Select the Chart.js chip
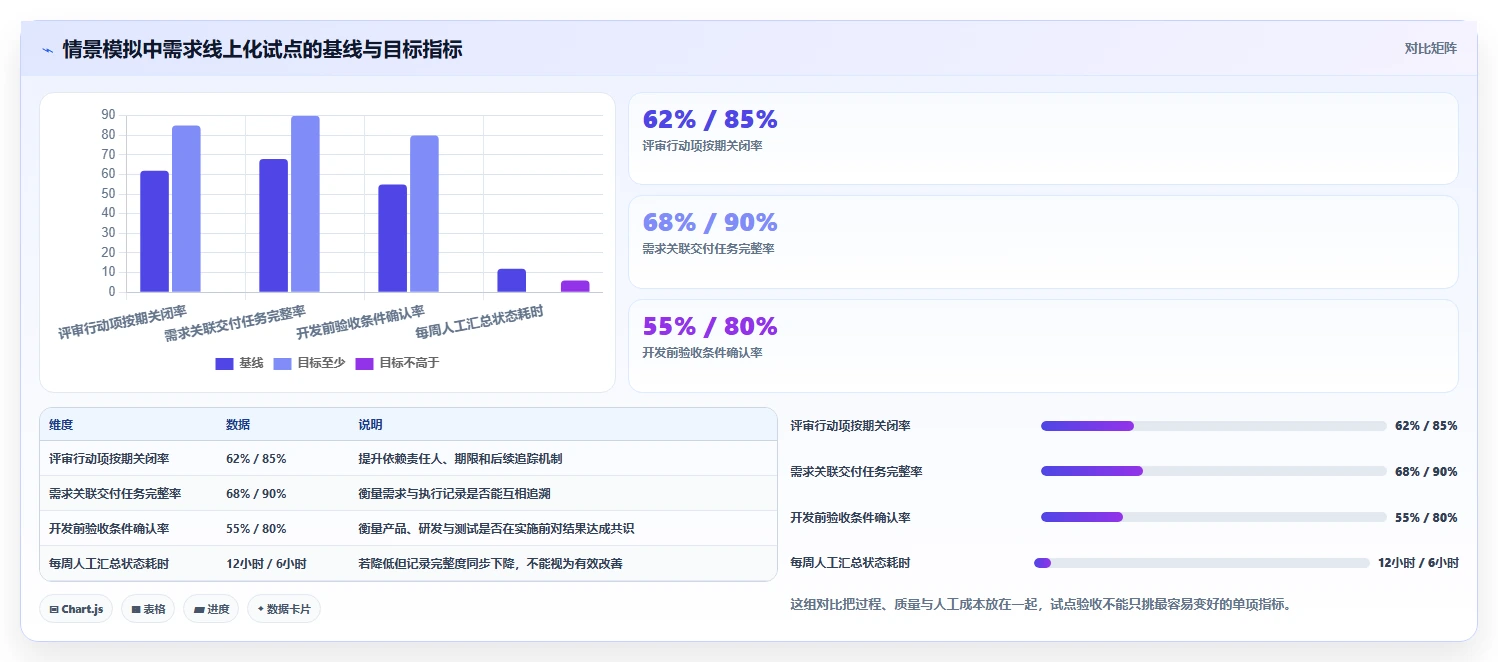The image size is (1498, 662). 76,609
